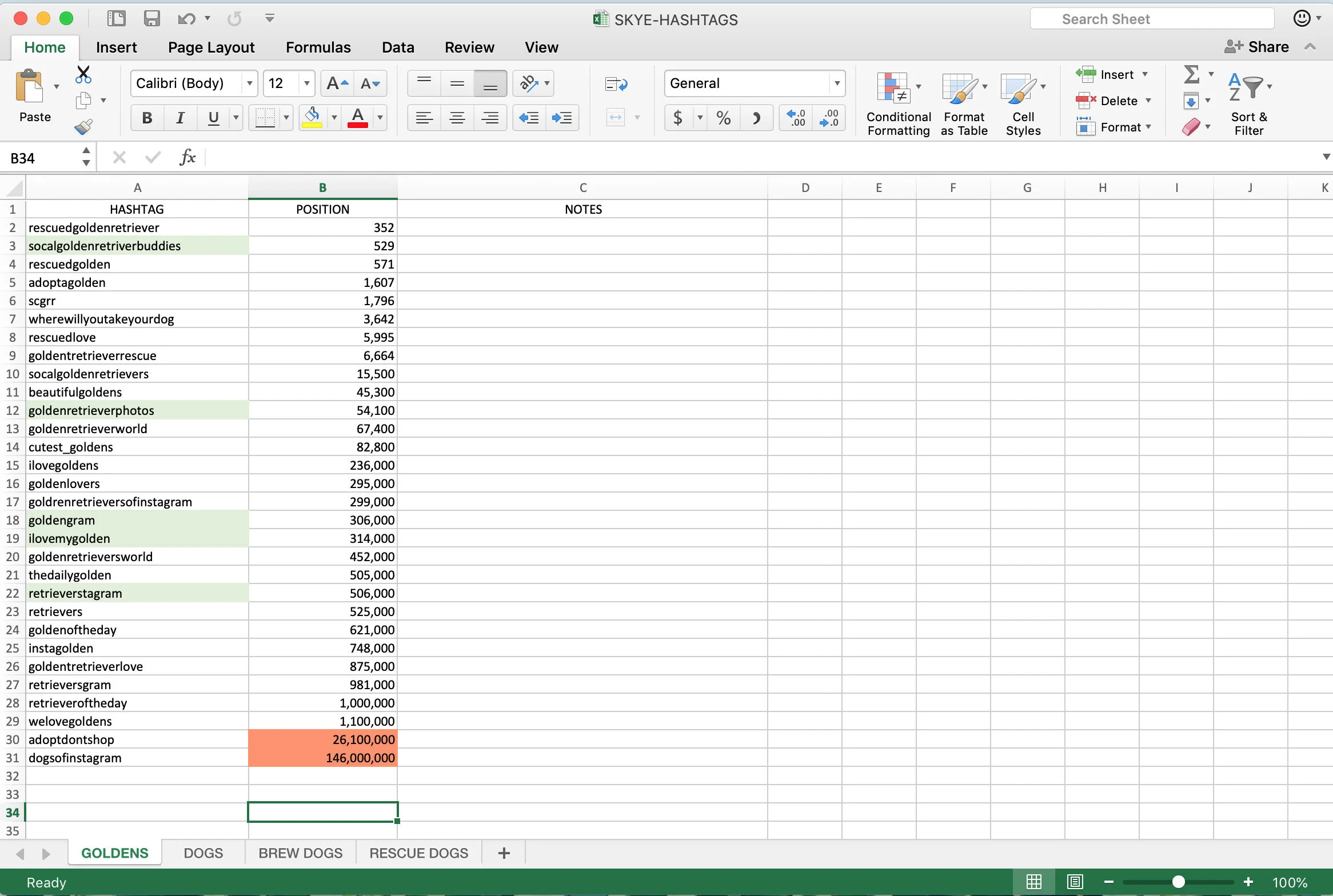Screen dimensions: 1333x896
Task: Switch to the RESCUE DOGS sheet tab
Action: click(418, 853)
